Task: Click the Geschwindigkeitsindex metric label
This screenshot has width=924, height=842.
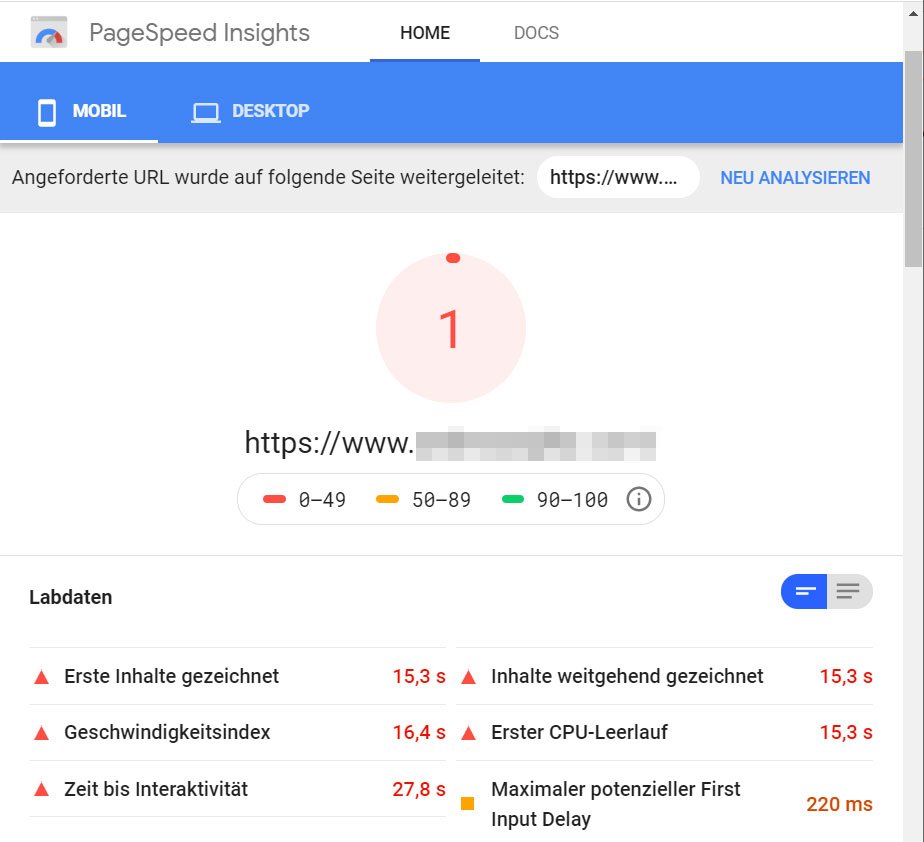Action: coord(167,732)
